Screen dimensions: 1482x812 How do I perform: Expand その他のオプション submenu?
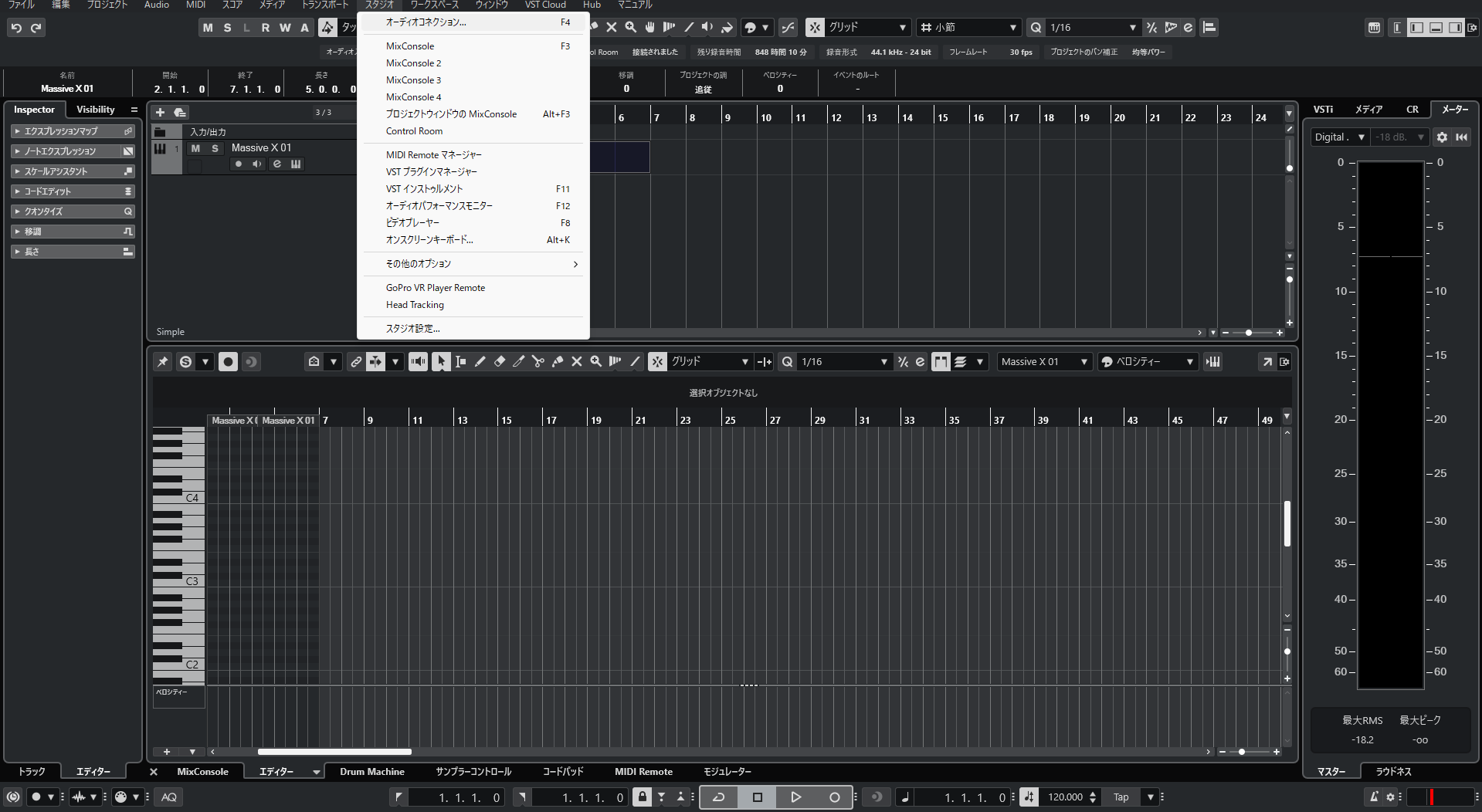tap(473, 264)
